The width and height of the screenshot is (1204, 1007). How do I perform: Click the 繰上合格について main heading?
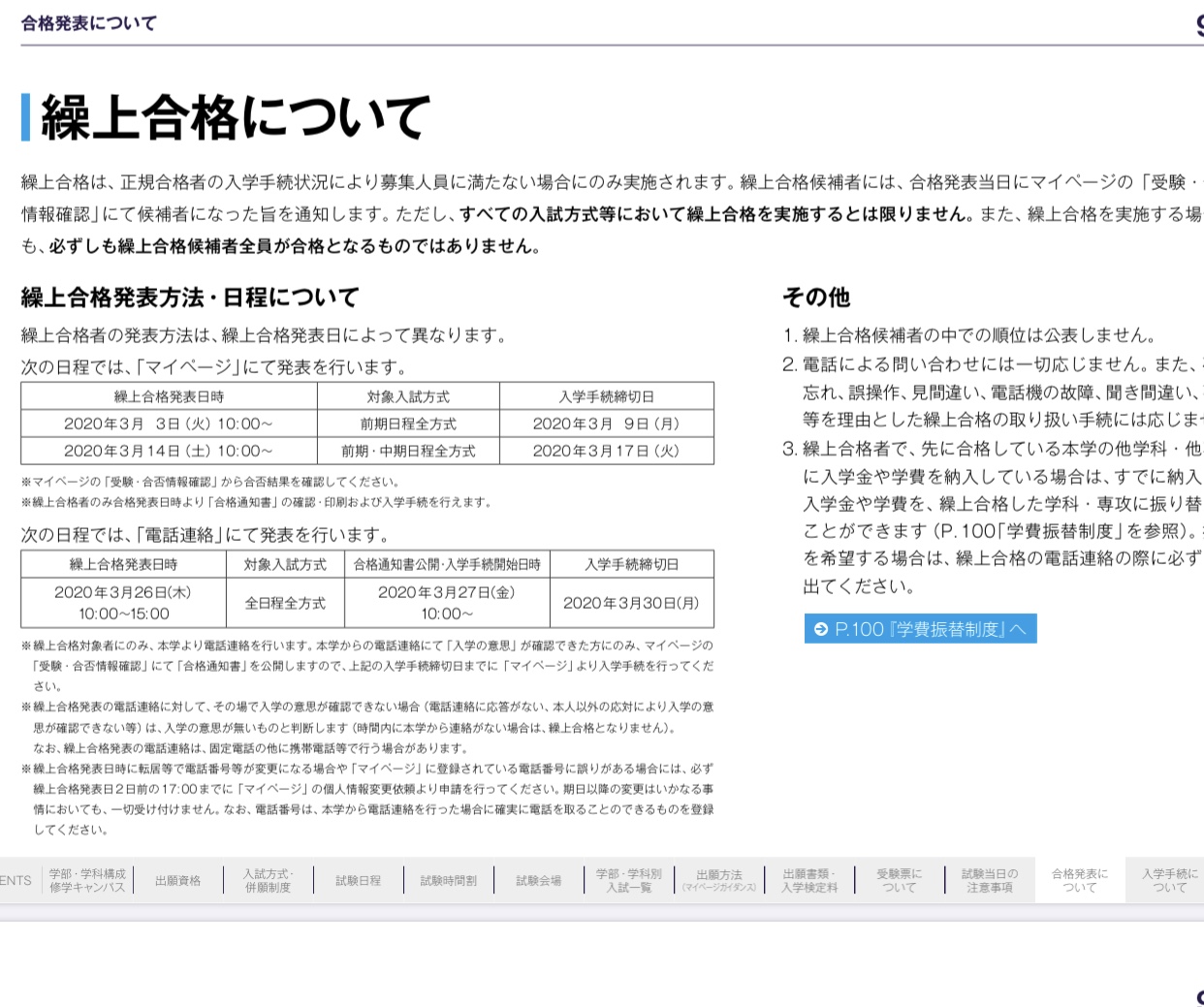[235, 118]
